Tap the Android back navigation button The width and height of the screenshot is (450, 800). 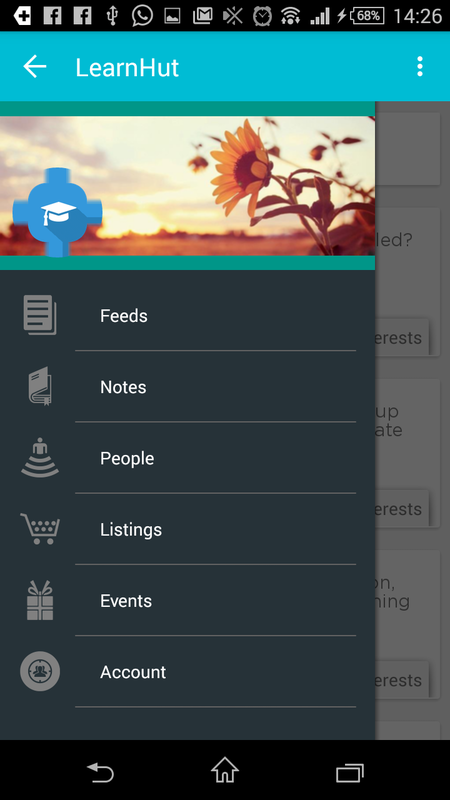tap(100, 771)
